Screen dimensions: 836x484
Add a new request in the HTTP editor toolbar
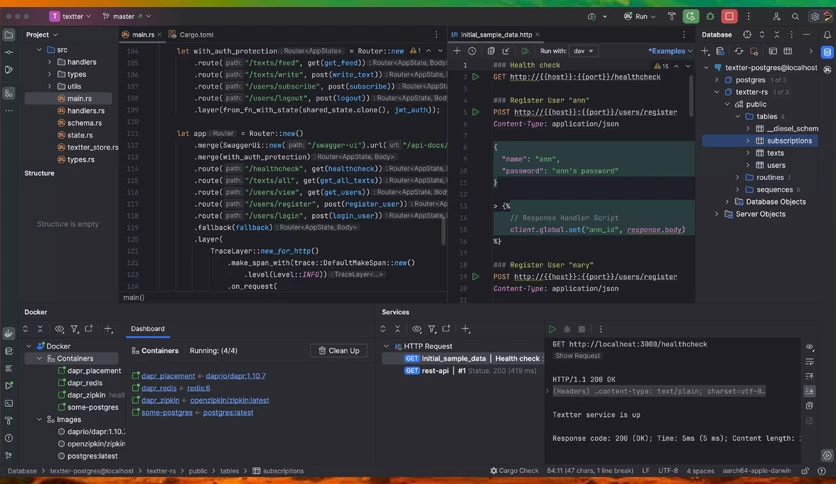tap(457, 51)
